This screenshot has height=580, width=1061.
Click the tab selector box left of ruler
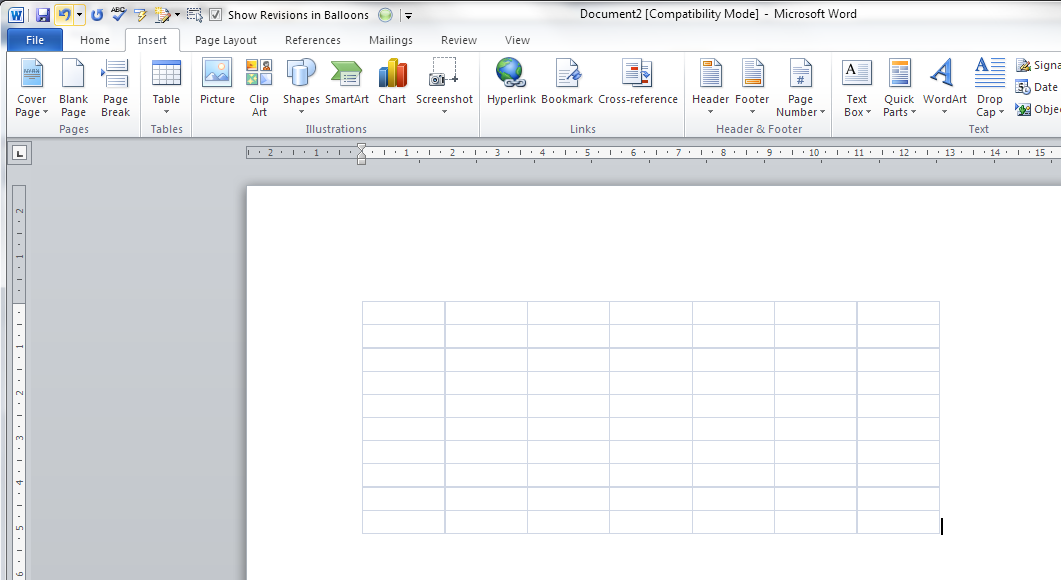pyautogui.click(x=20, y=153)
